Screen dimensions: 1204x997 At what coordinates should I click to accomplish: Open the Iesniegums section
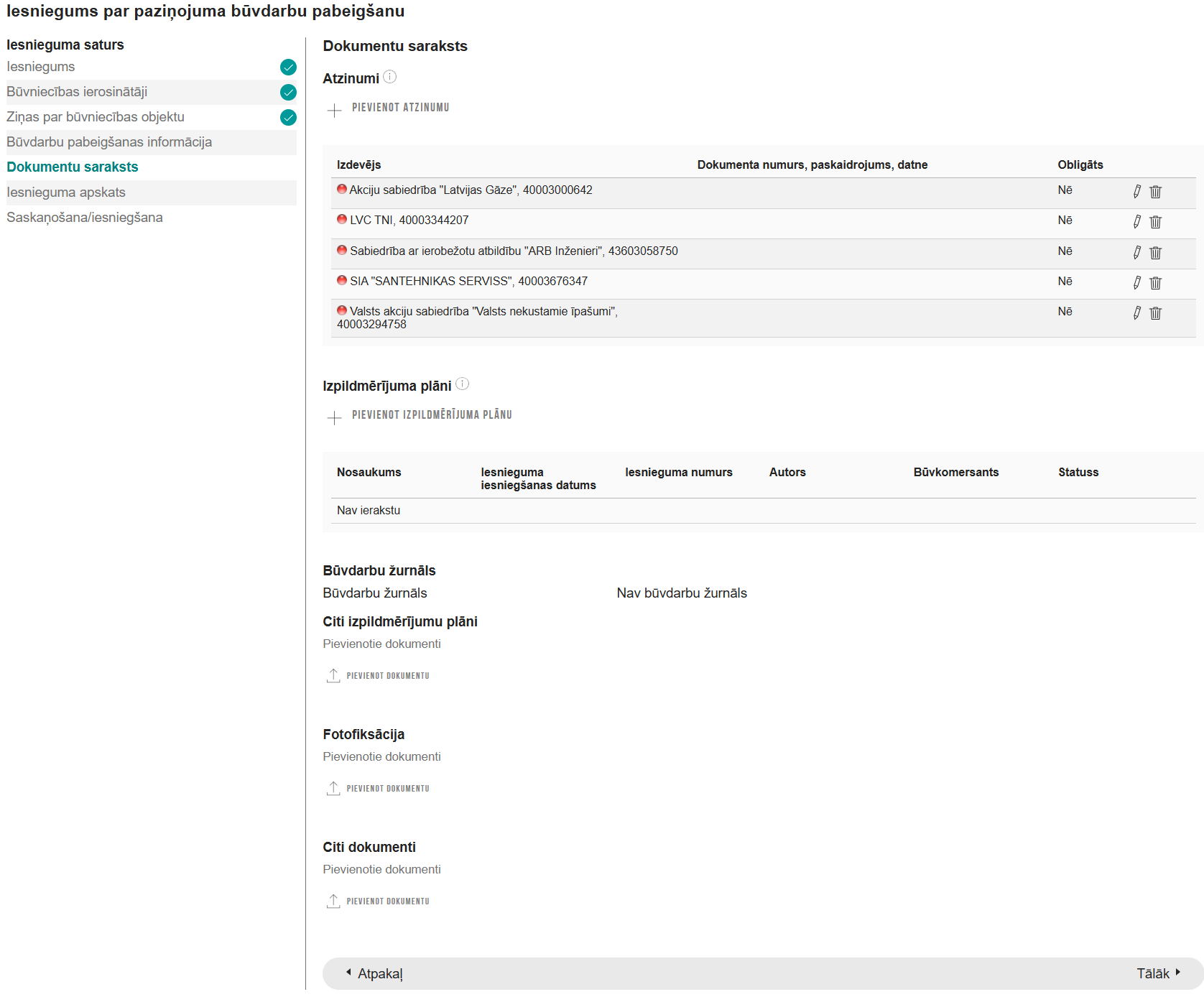click(41, 67)
